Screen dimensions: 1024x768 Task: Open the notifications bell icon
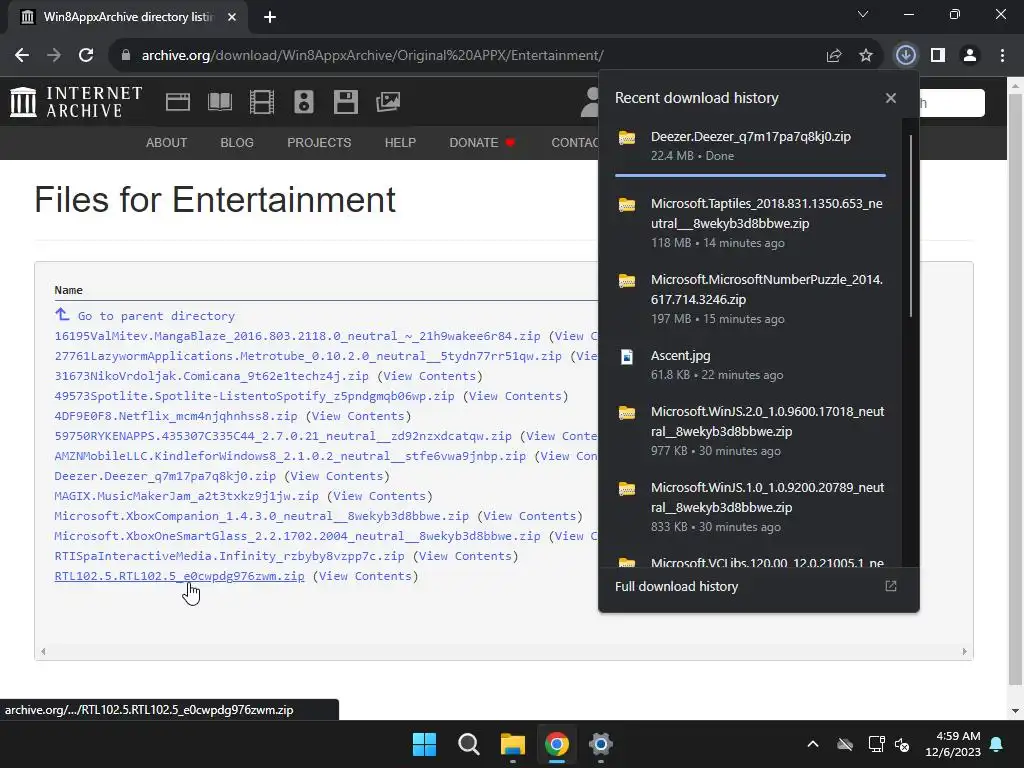pos(997,744)
